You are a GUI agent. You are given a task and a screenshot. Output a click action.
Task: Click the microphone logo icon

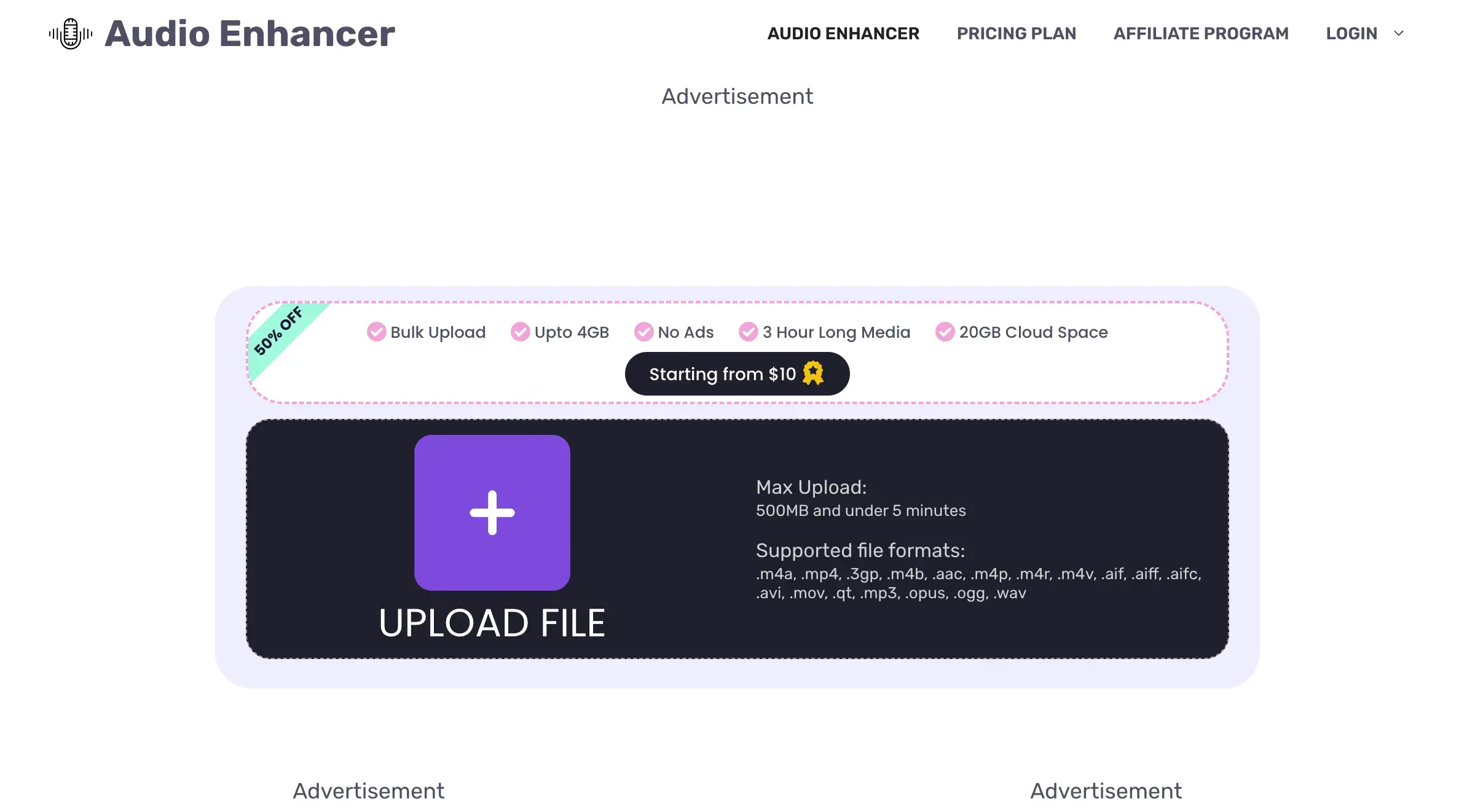coord(70,33)
